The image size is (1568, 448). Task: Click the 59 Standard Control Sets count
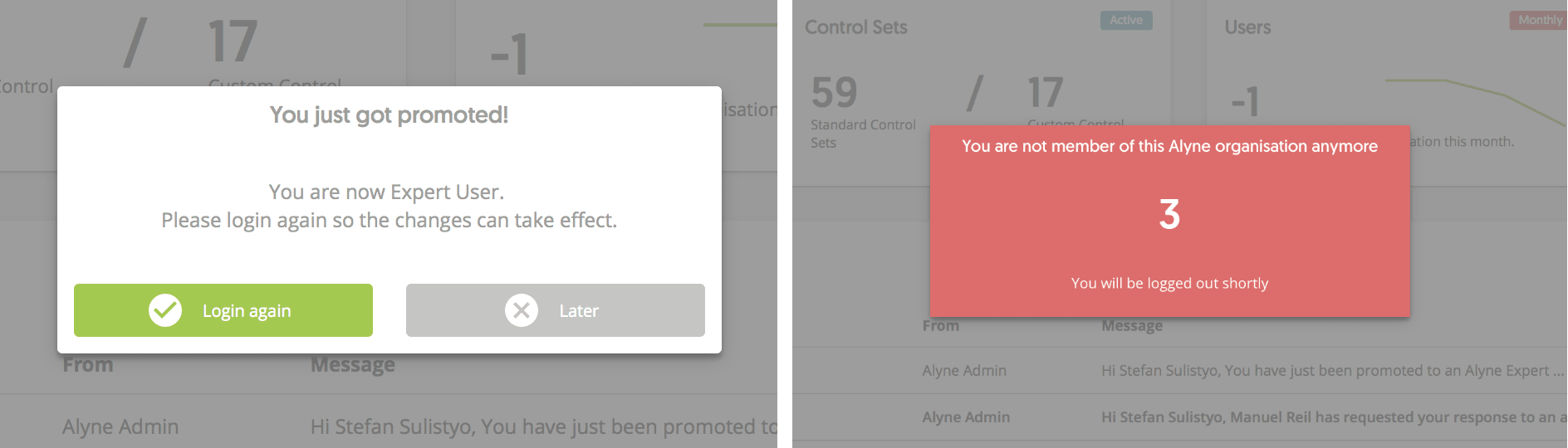[x=835, y=92]
